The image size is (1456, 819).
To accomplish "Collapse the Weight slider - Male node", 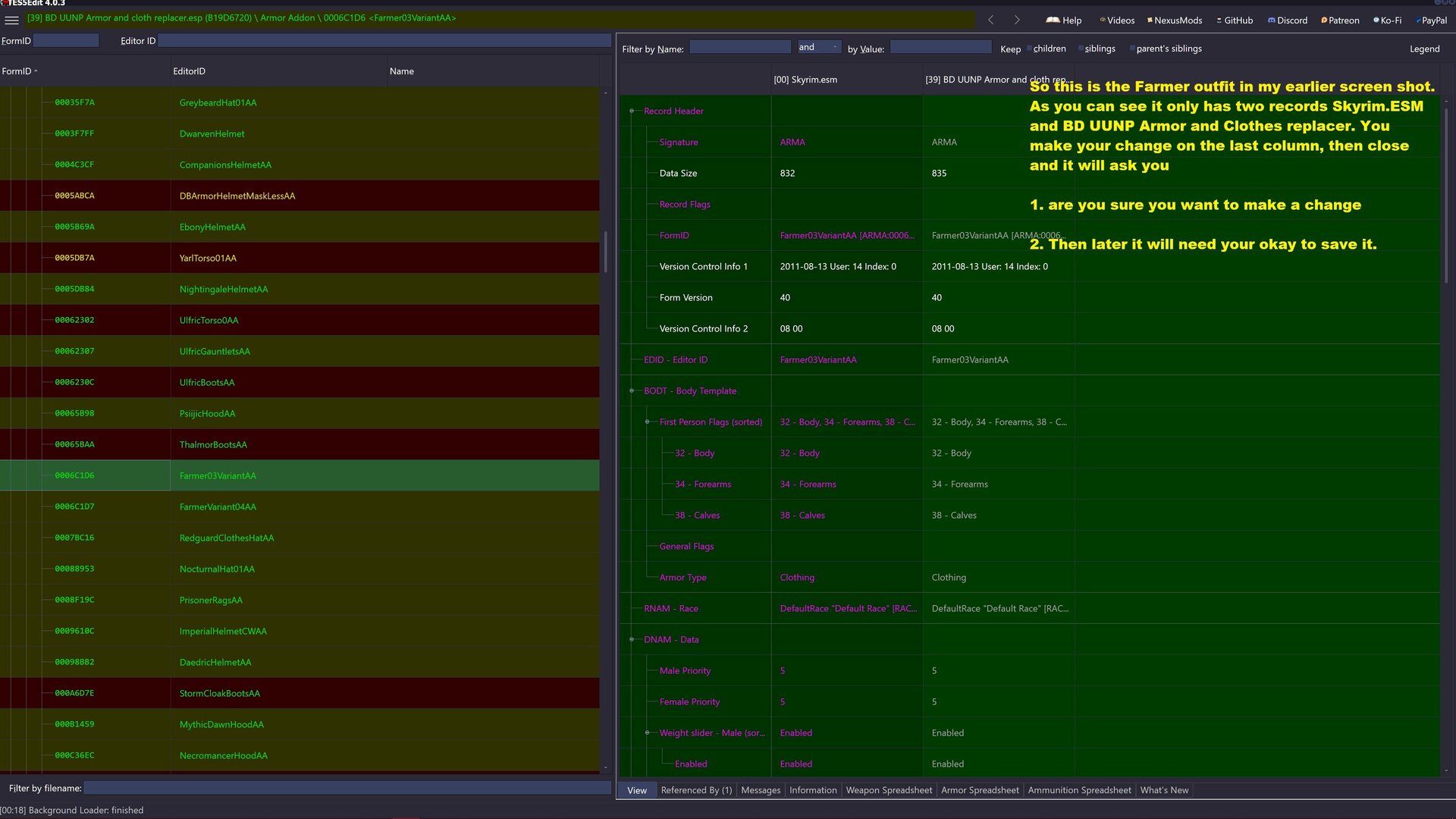I will 647,733.
